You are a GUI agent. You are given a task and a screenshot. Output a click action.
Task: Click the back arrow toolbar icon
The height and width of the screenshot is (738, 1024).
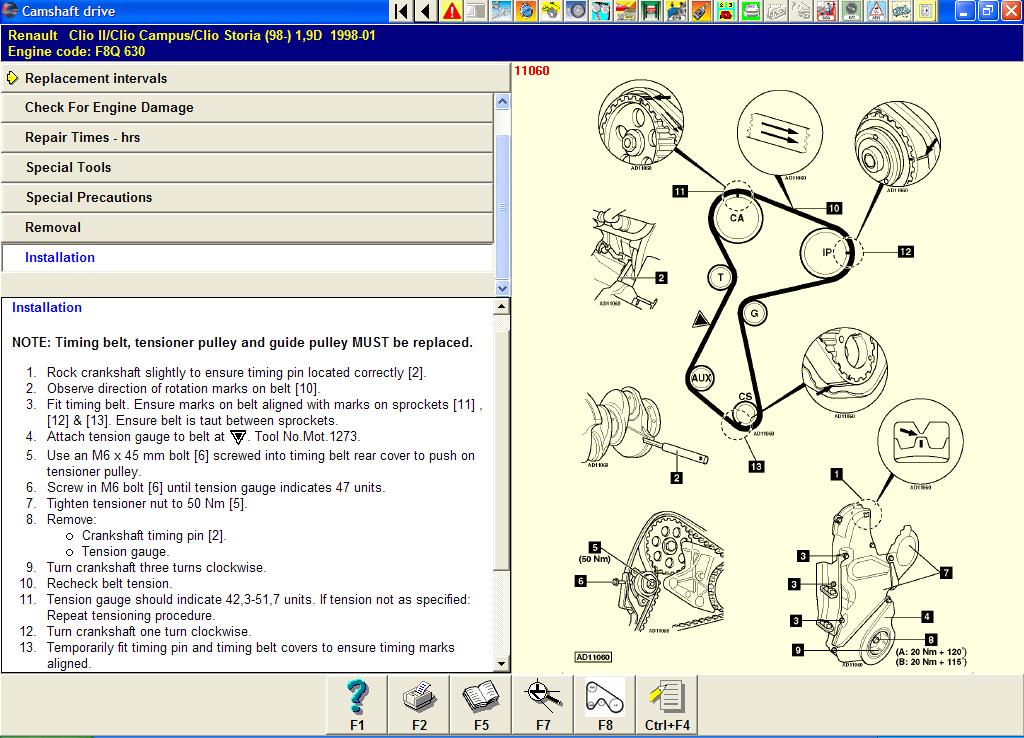coord(426,11)
